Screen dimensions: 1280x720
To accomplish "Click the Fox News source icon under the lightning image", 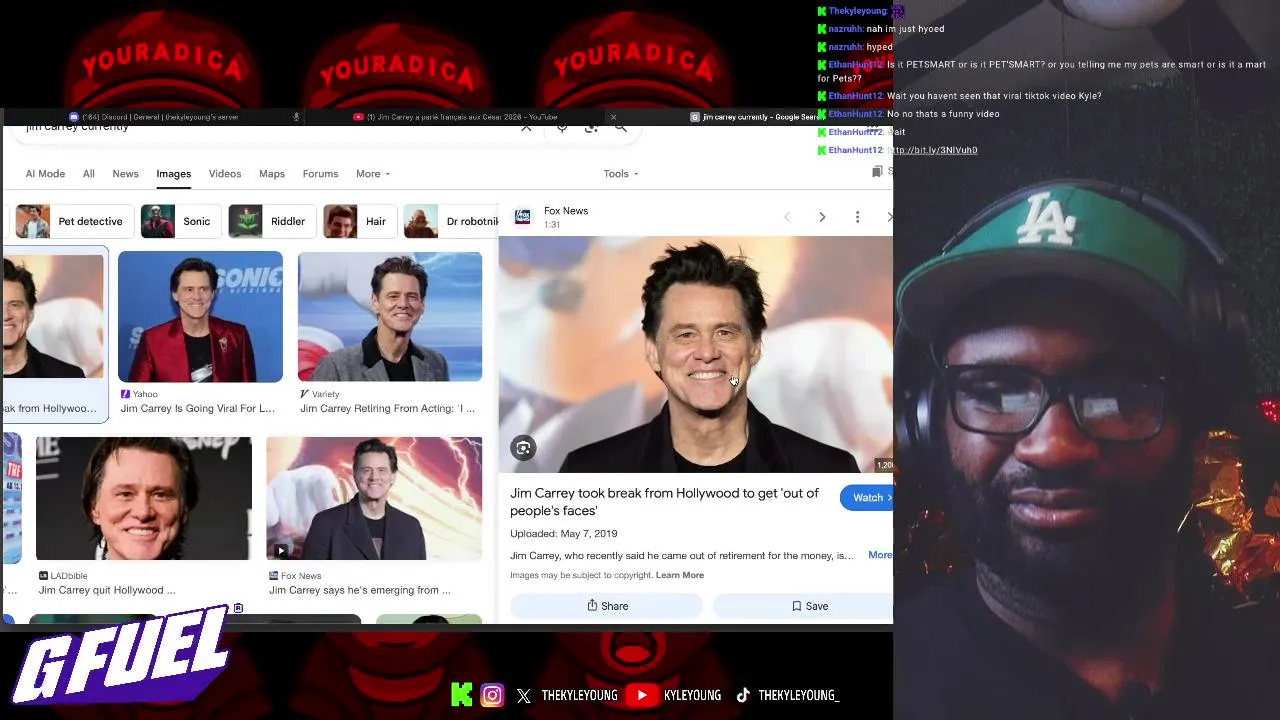I will pyautogui.click(x=274, y=576).
